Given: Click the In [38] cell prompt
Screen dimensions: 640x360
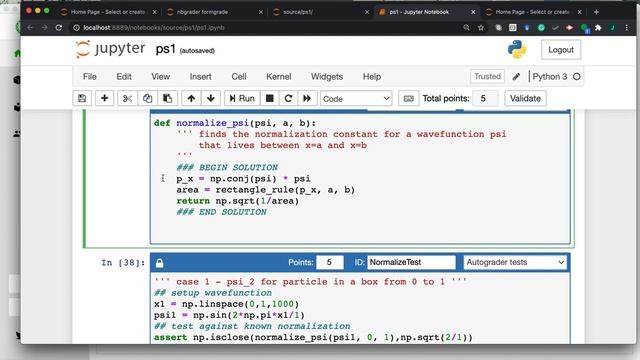Looking at the screenshot, I should coord(123,262).
